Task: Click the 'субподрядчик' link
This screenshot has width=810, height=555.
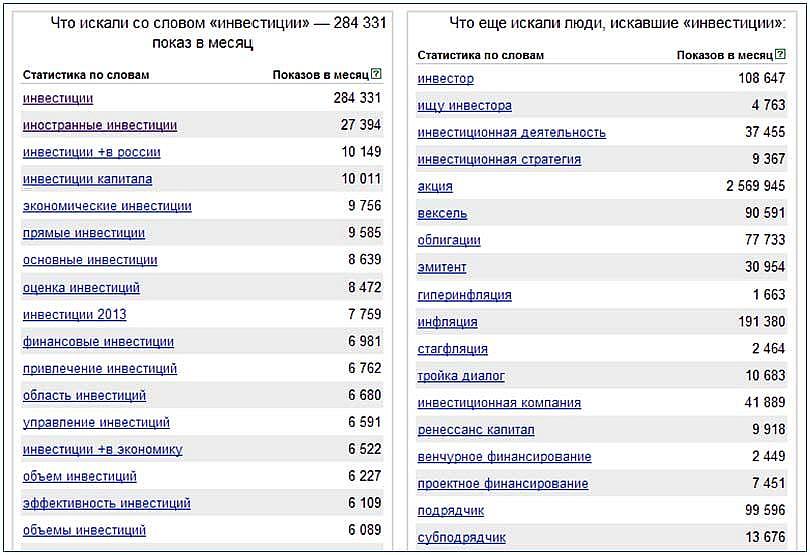Action: coord(461,537)
